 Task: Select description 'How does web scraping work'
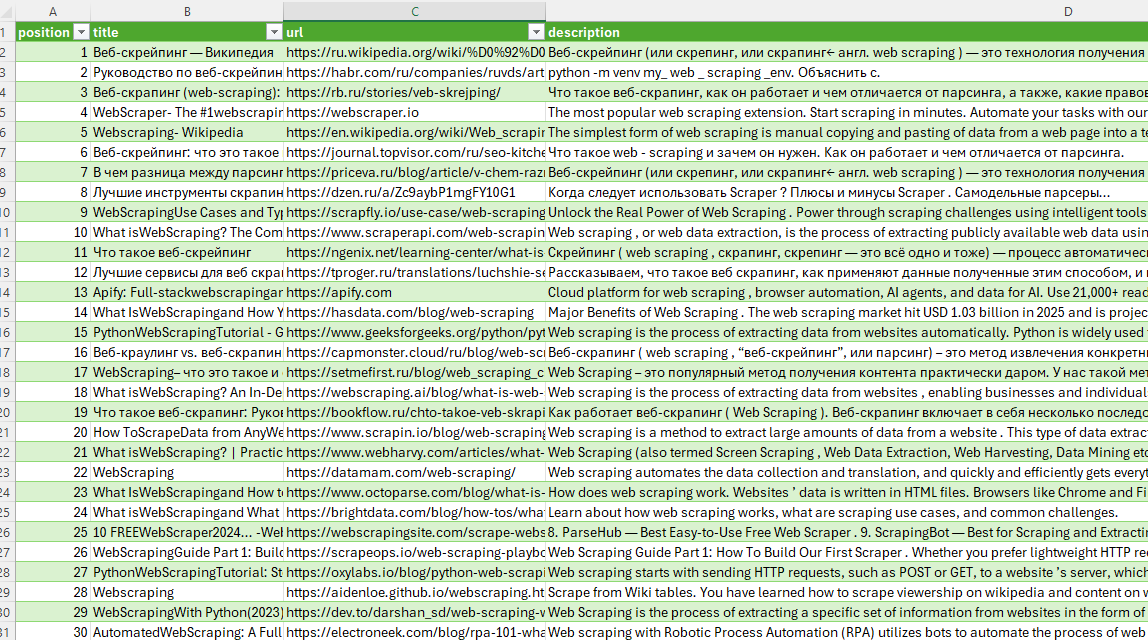[x=847, y=493]
